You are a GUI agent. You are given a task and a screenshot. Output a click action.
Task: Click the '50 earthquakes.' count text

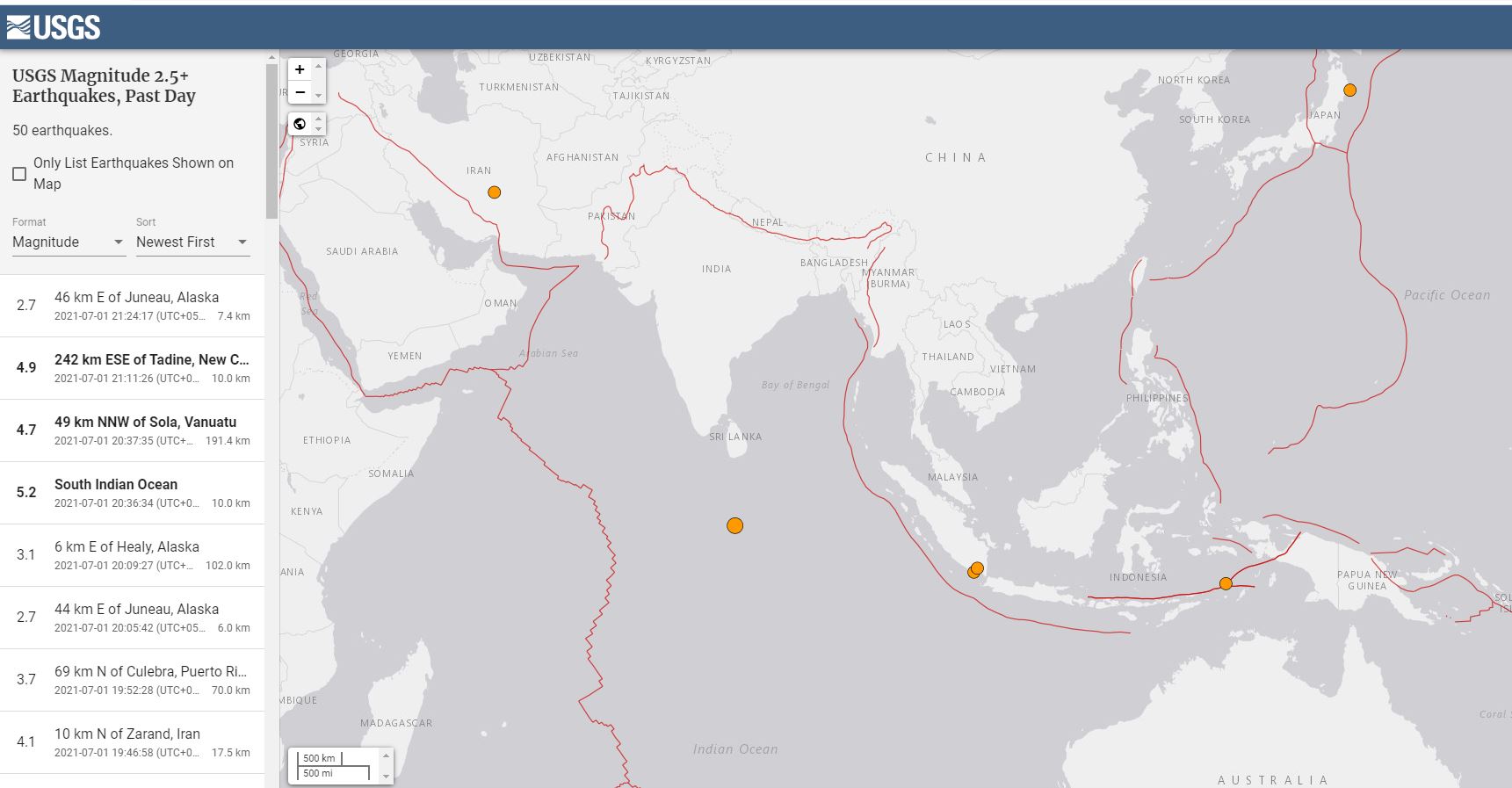point(62,130)
